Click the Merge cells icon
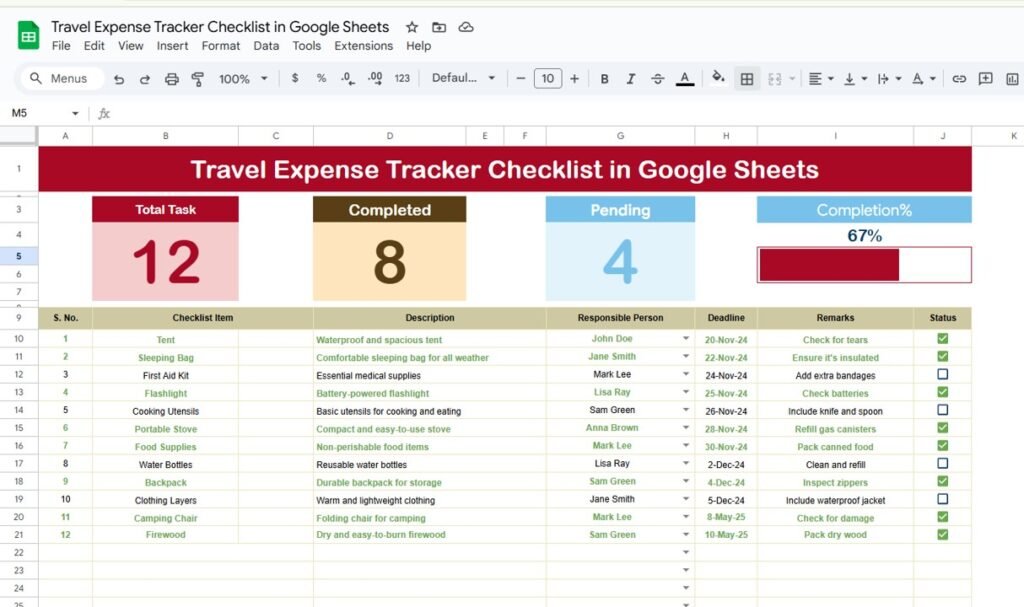Viewport: 1024px width, 607px height. click(x=775, y=79)
